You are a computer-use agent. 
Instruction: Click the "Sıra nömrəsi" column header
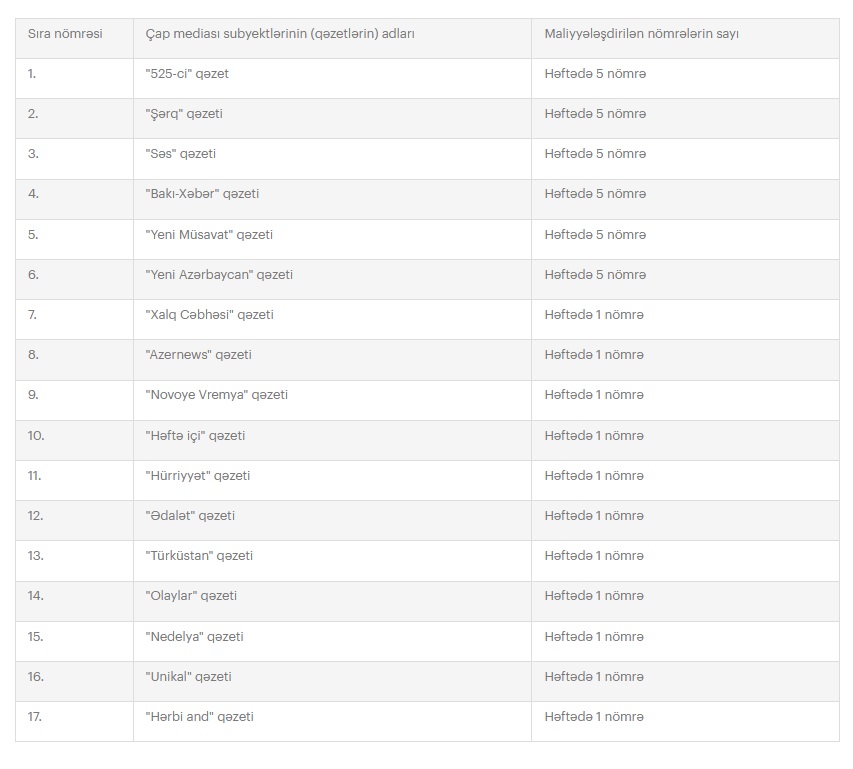65,34
